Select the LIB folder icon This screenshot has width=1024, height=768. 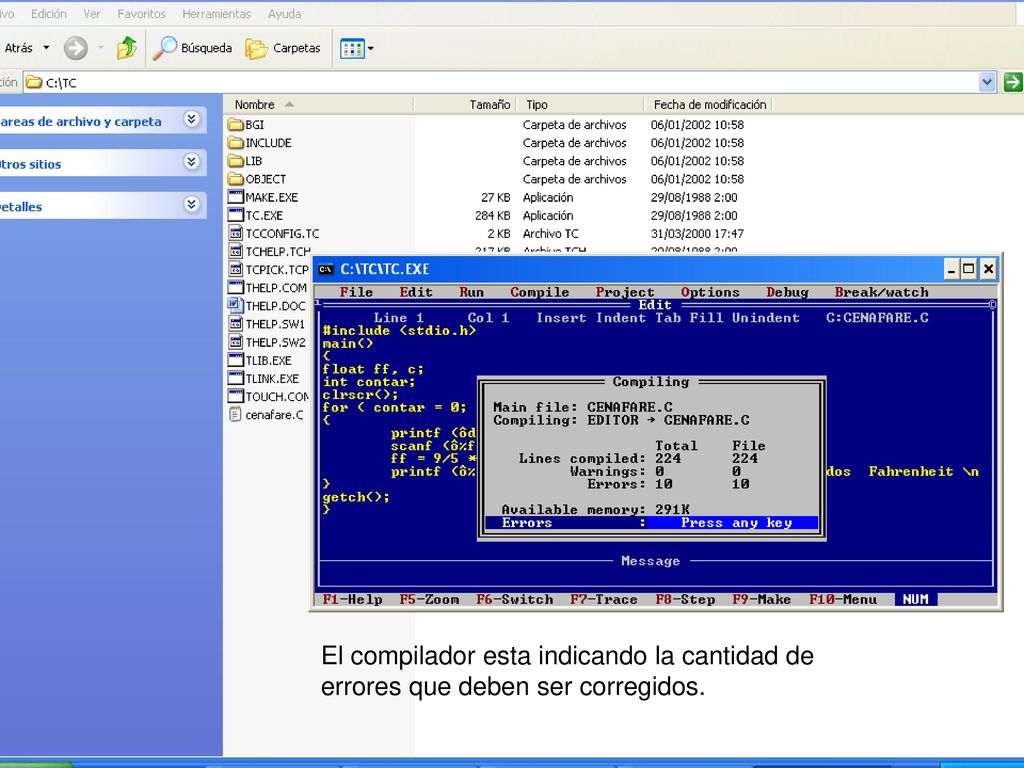click(236, 161)
